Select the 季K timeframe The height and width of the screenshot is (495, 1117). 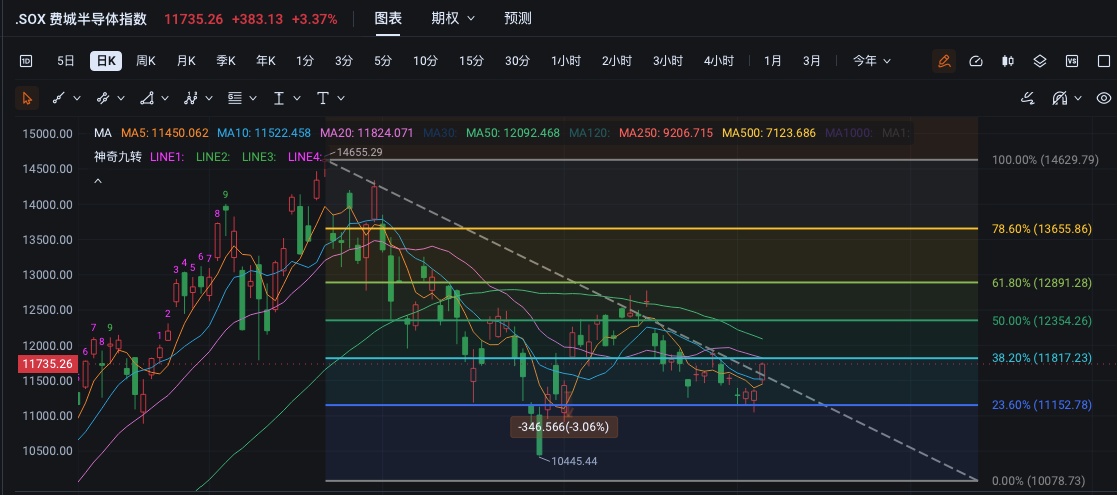tap(226, 61)
